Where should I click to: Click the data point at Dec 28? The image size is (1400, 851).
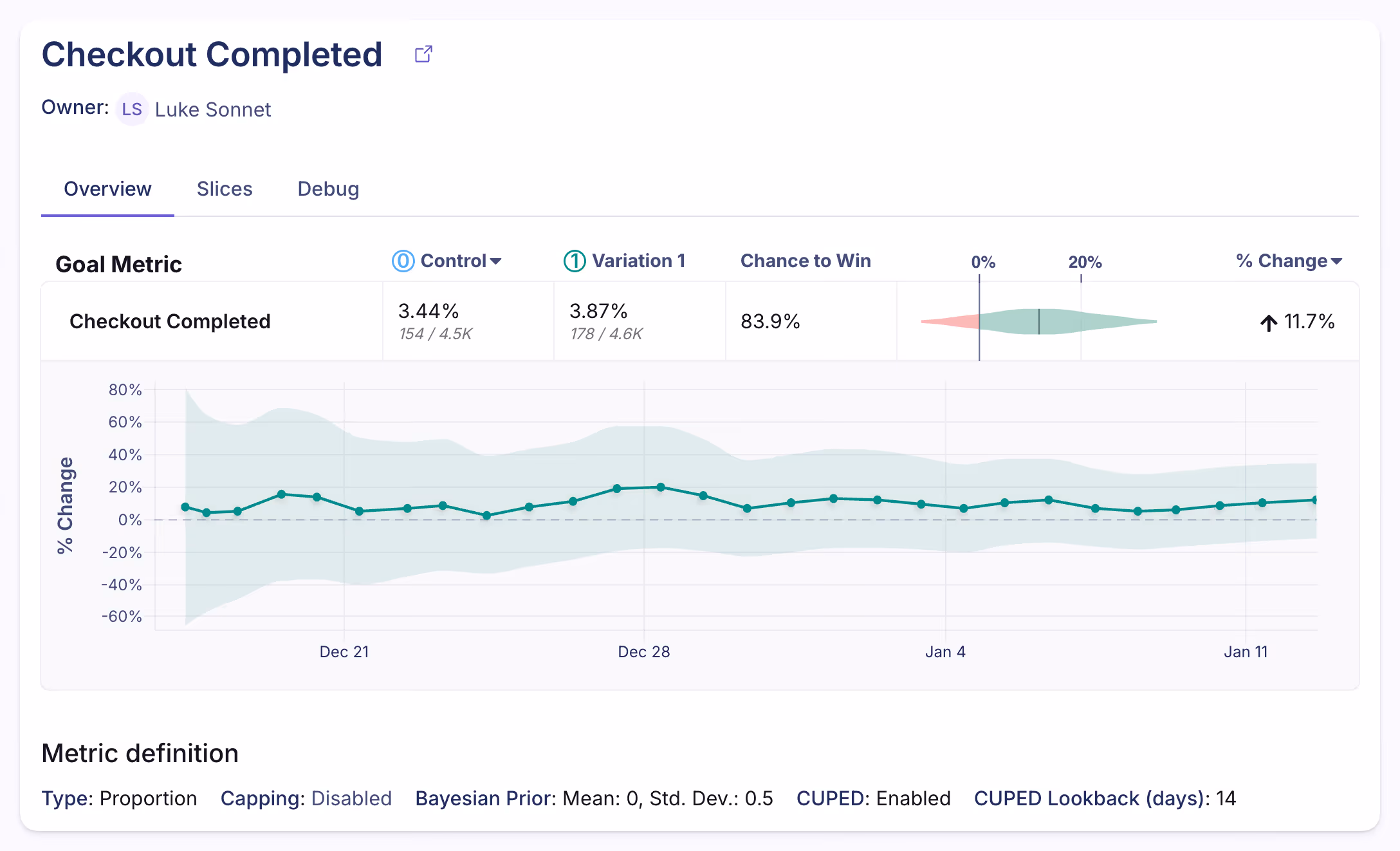click(x=661, y=487)
